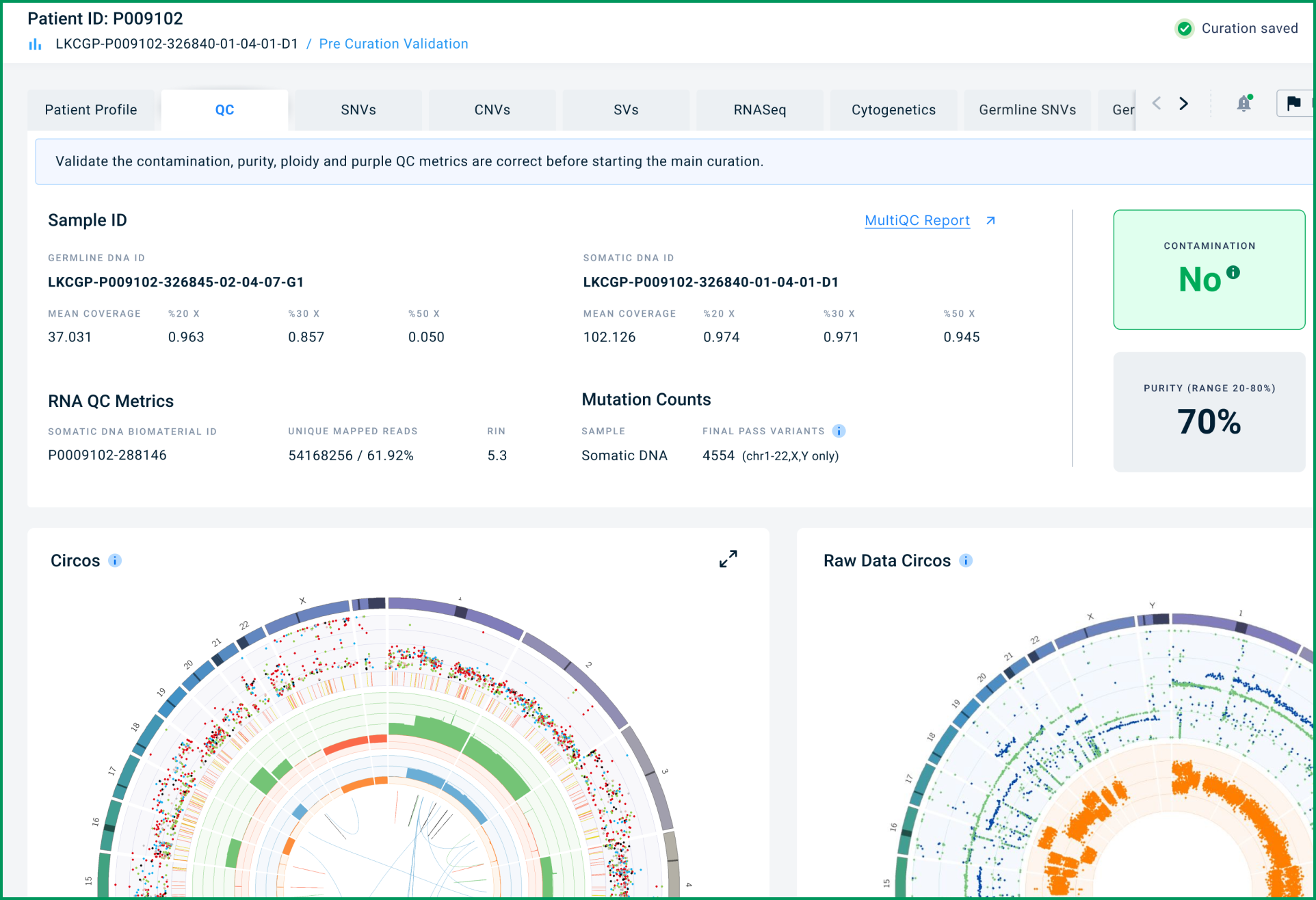Click the Purity 70% card
This screenshot has height=900, width=1316.
[x=1209, y=412]
